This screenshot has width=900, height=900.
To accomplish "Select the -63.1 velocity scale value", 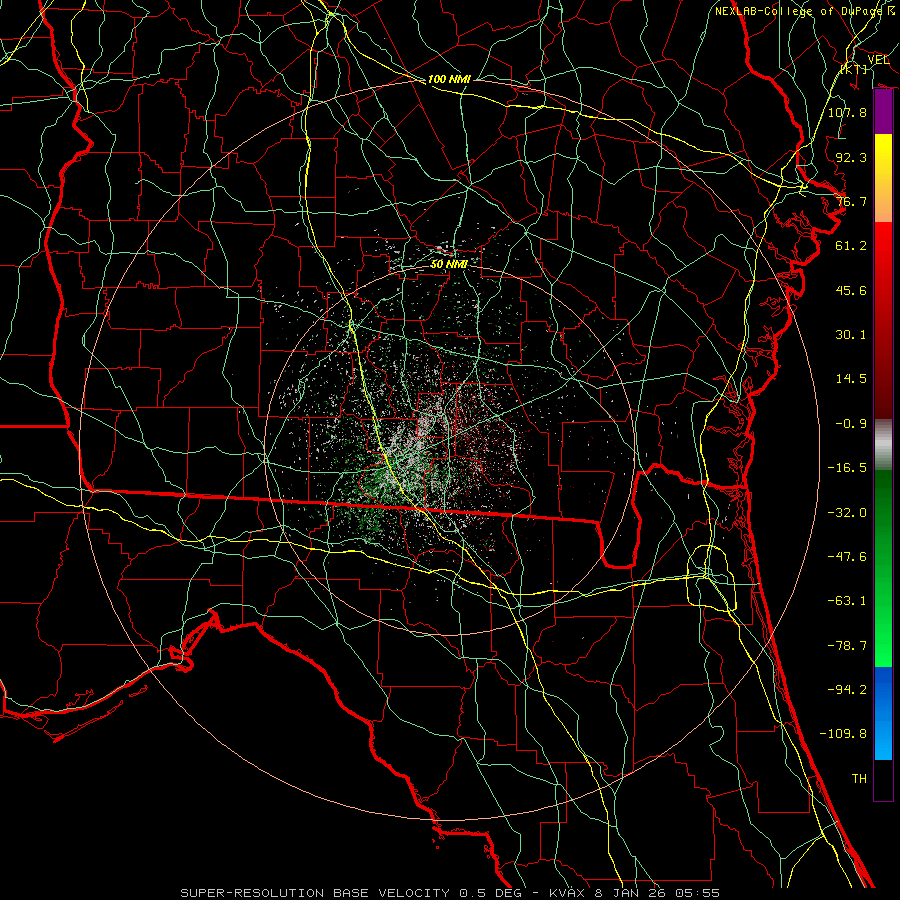I will pyautogui.click(x=847, y=601).
